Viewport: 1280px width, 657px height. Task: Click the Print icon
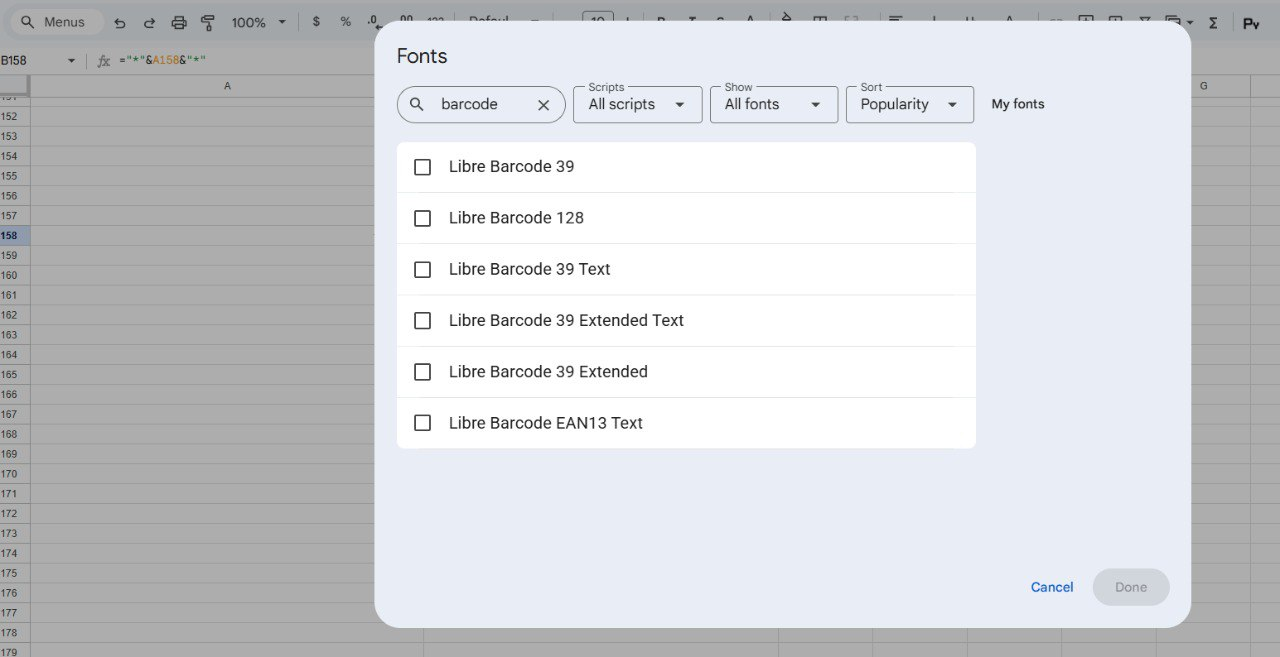pos(179,23)
